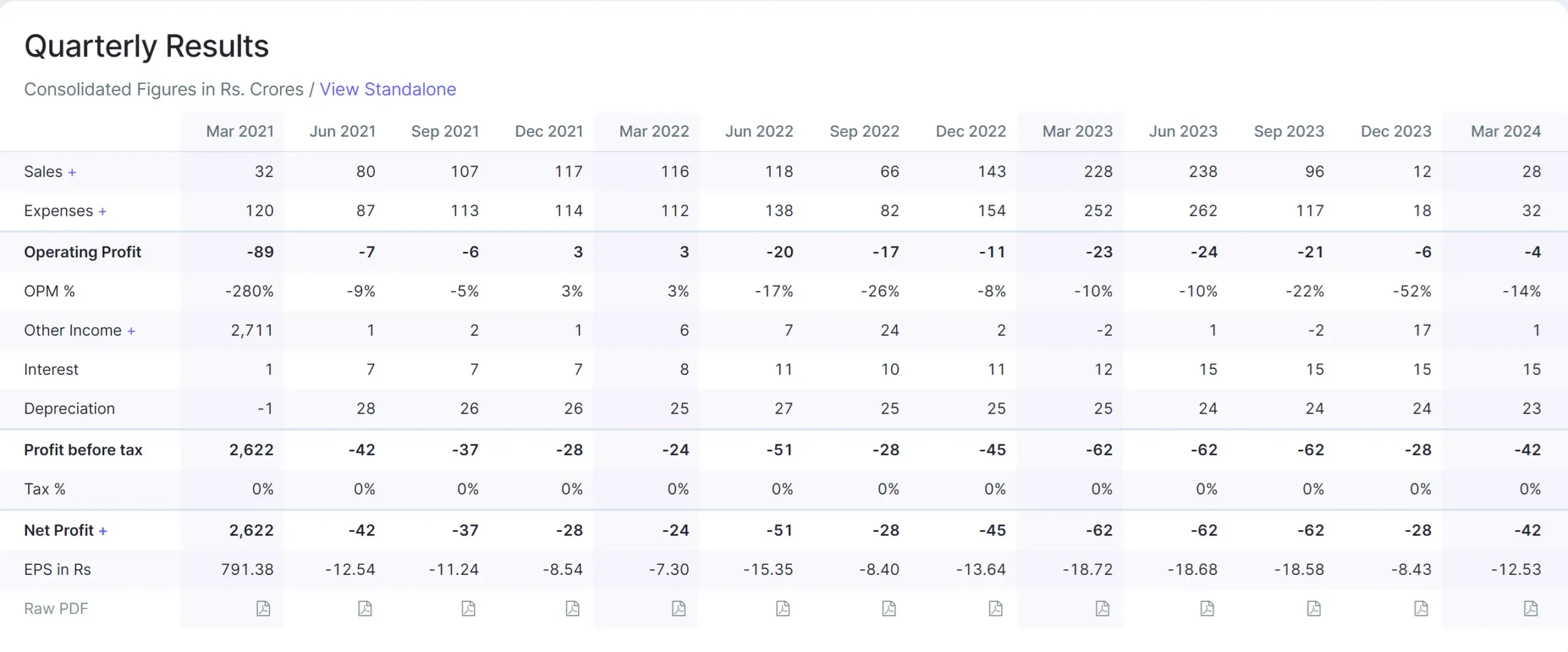Open the Jun 2021 raw PDF icon
This screenshot has width=1568, height=652.
click(x=365, y=608)
